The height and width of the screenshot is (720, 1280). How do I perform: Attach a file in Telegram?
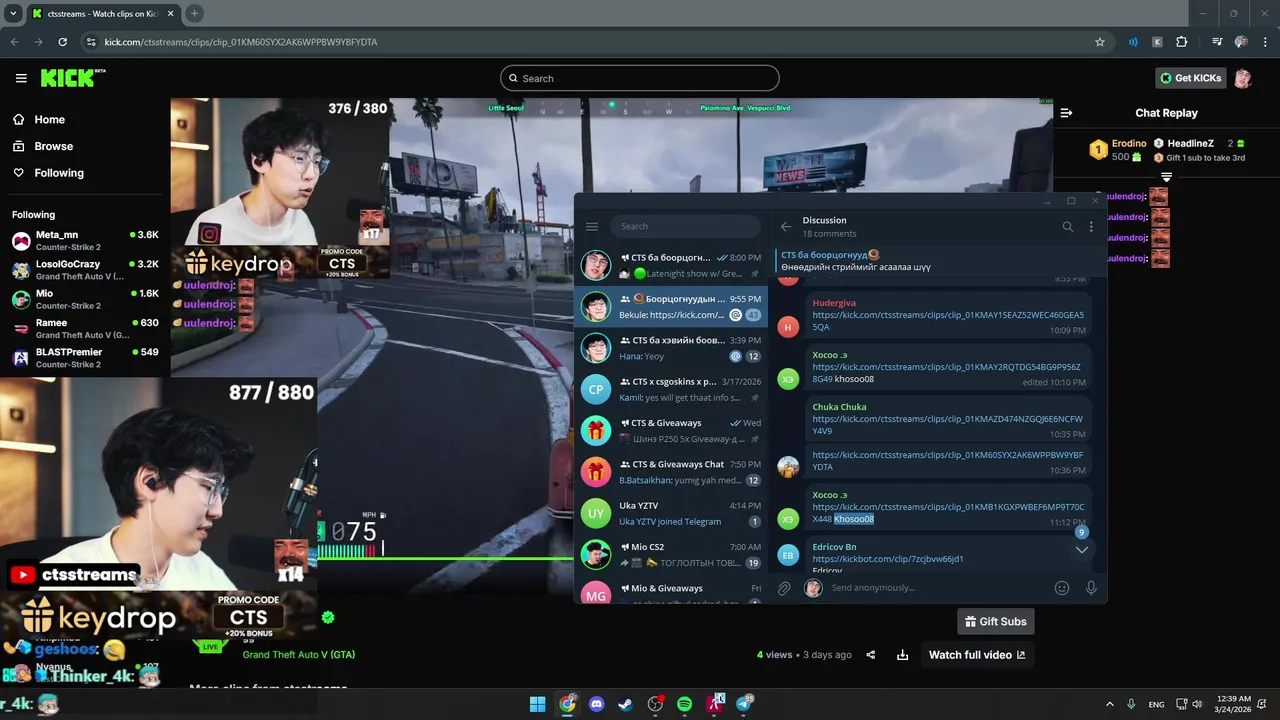785,588
